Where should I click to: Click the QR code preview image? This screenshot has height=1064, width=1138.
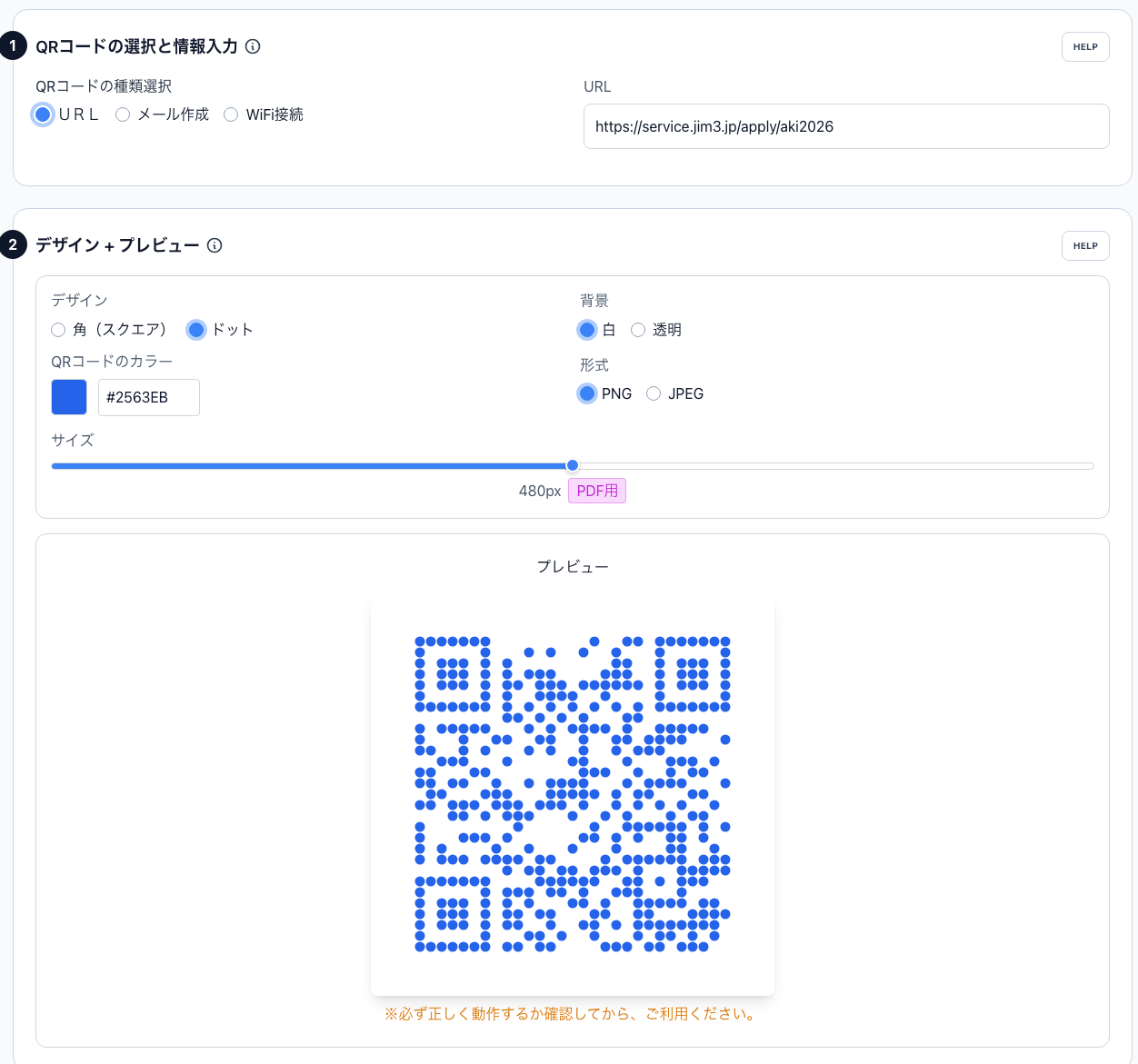(x=573, y=794)
